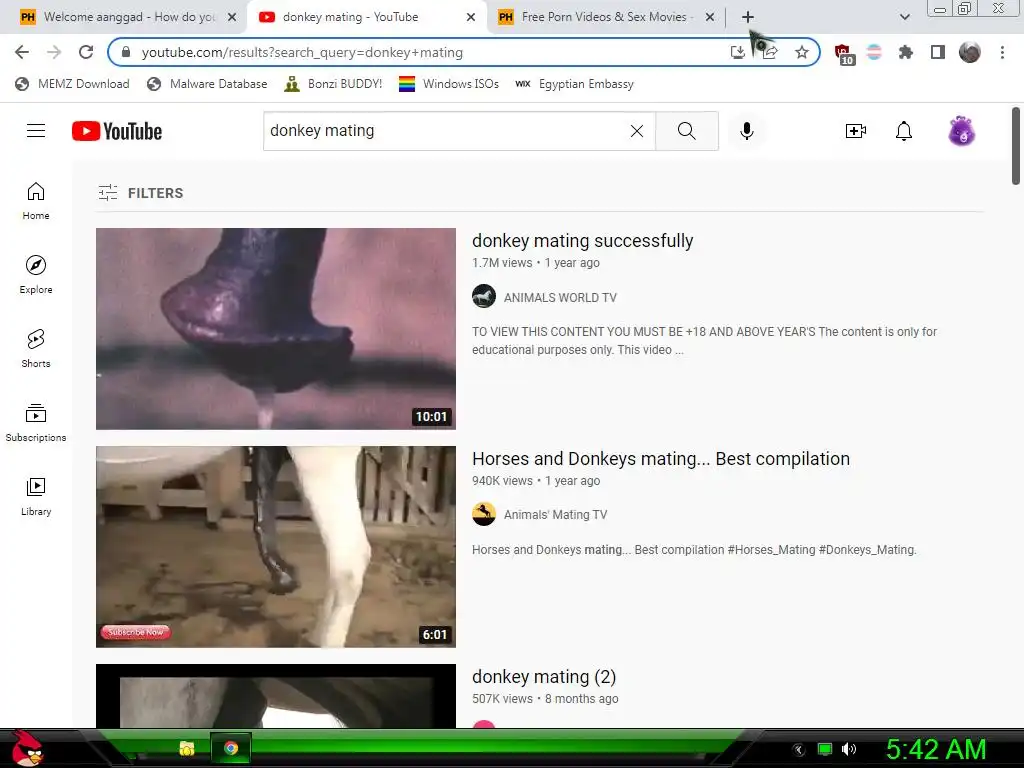Image resolution: width=1024 pixels, height=768 pixels.
Task: Open the notifications bell
Action: [x=904, y=131]
